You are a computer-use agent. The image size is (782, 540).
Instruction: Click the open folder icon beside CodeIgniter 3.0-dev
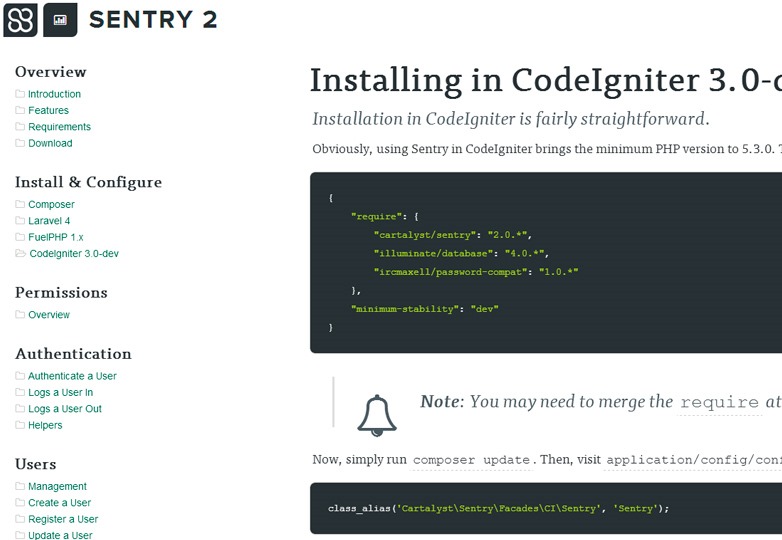21,254
